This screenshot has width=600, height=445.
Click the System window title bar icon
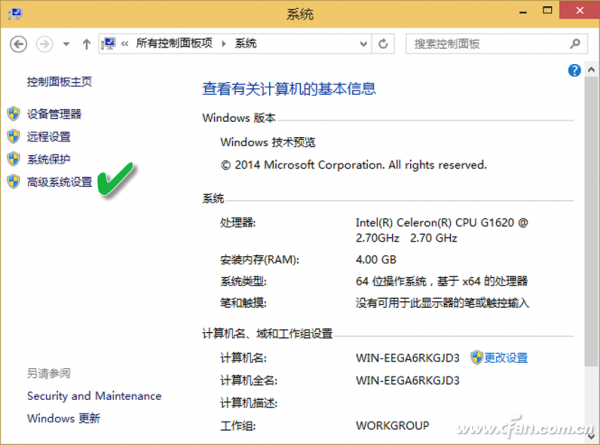coord(15,14)
